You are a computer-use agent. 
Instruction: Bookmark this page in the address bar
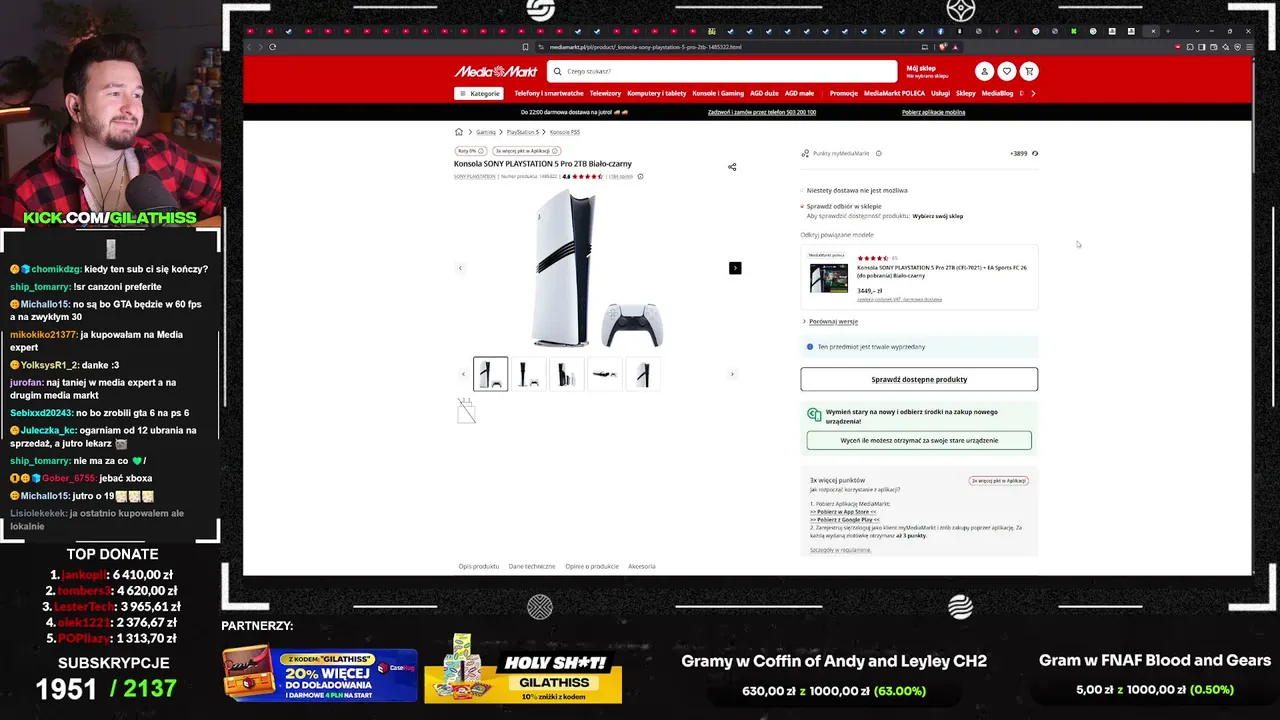[x=525, y=47]
